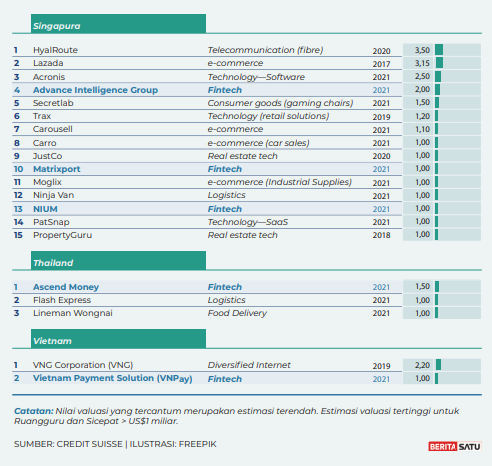Viewport: 492px width, 466px height.
Task: Click the BeritaSatu logo
Action: 455,446
